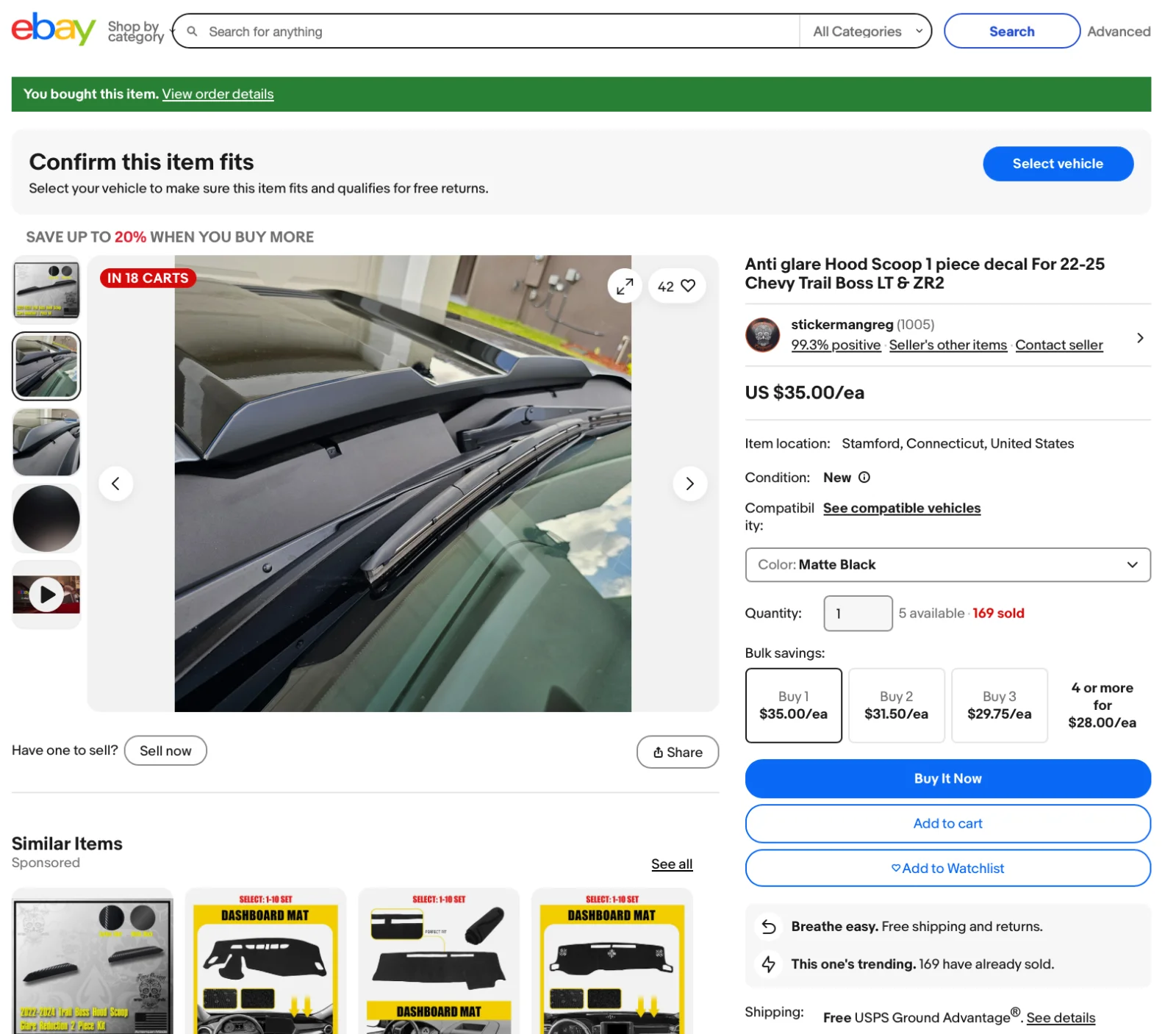1176x1034 pixels.
Task: Click in the Quantity input field
Action: click(857, 613)
